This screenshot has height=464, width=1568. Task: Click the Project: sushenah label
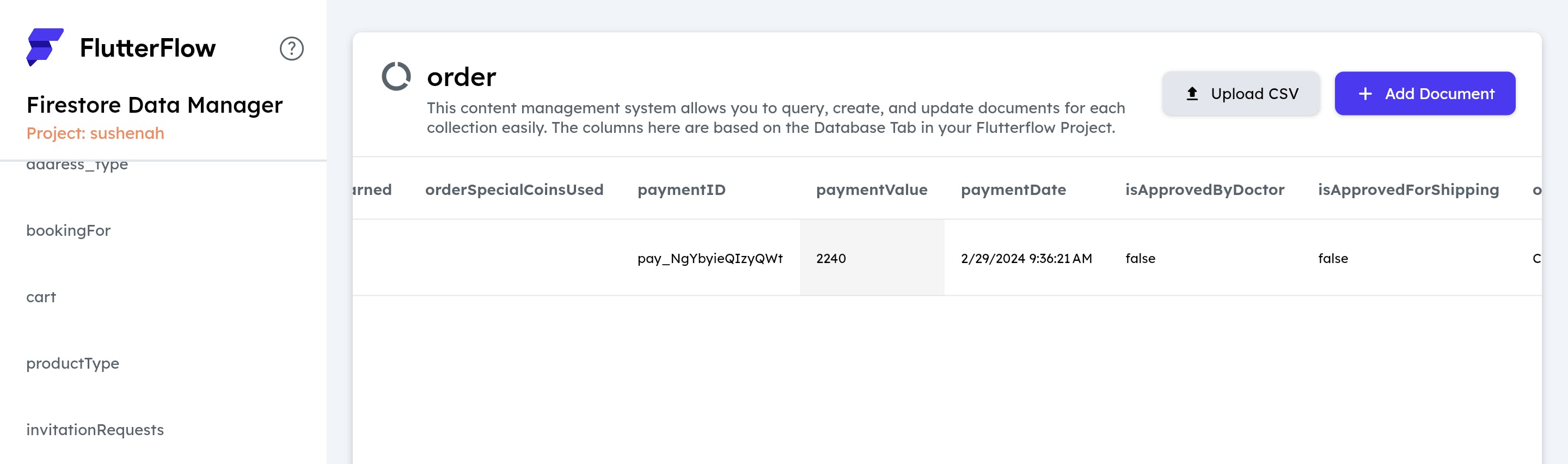click(95, 133)
